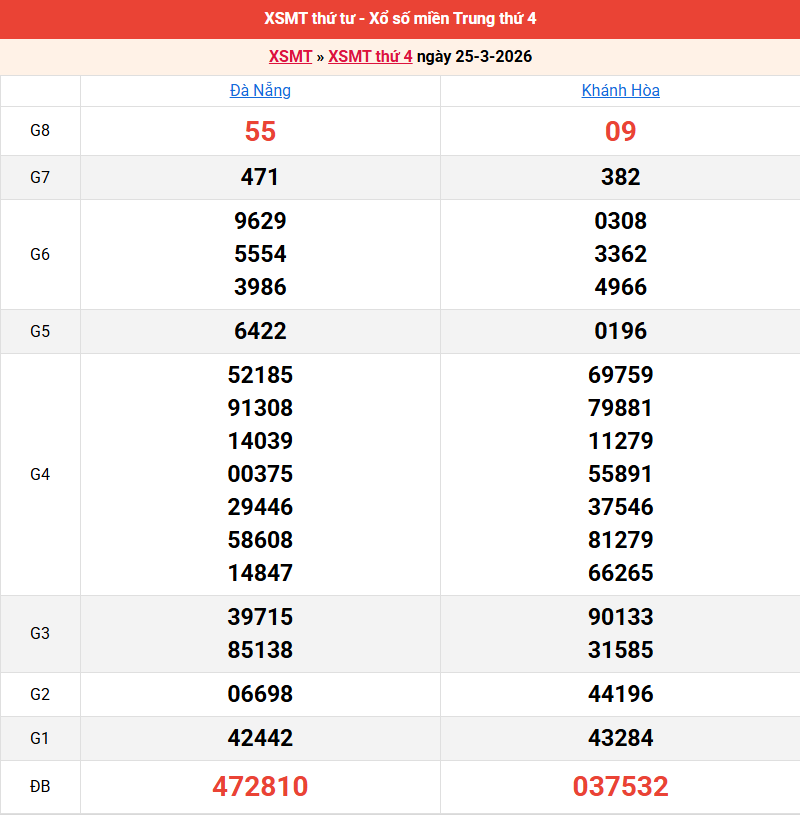Select the ĐB row label
Viewport: 800px width, 815px height.
tap(40, 787)
